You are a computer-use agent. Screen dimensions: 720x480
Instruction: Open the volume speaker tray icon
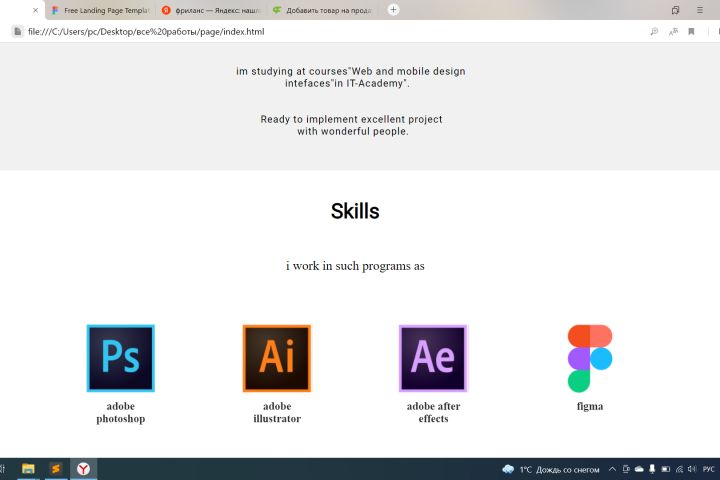tap(692, 469)
